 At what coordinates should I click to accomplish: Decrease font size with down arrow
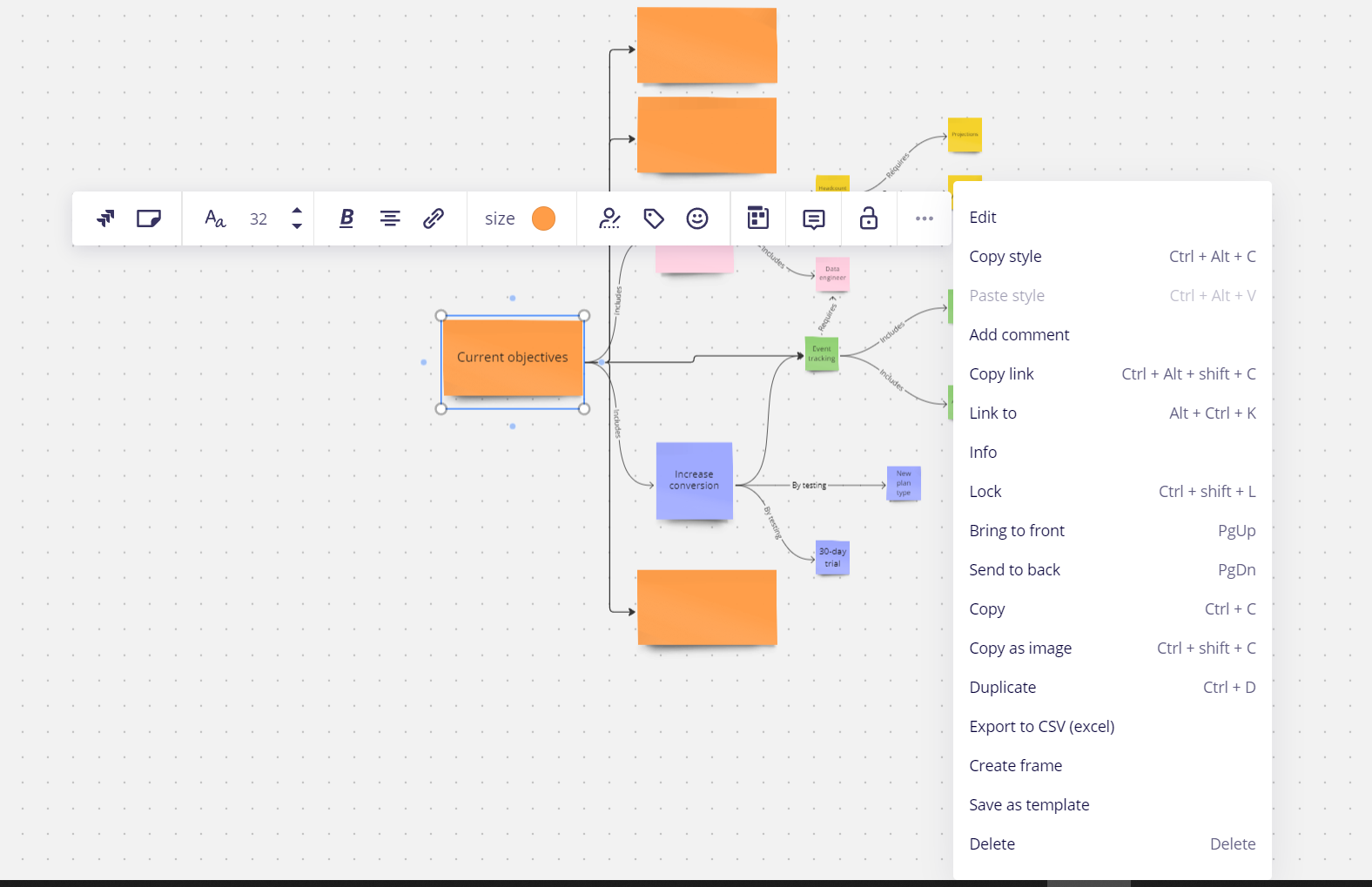[297, 226]
